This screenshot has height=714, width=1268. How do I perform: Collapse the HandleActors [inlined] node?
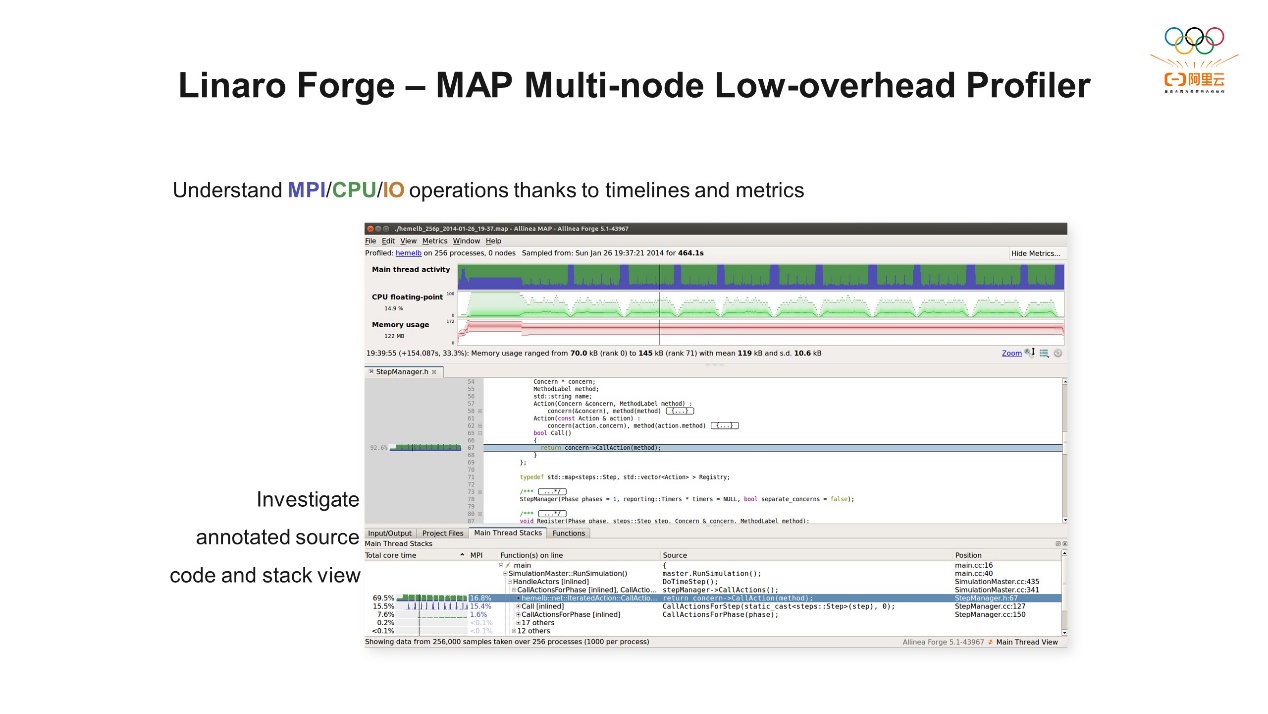pyautogui.click(x=510, y=582)
